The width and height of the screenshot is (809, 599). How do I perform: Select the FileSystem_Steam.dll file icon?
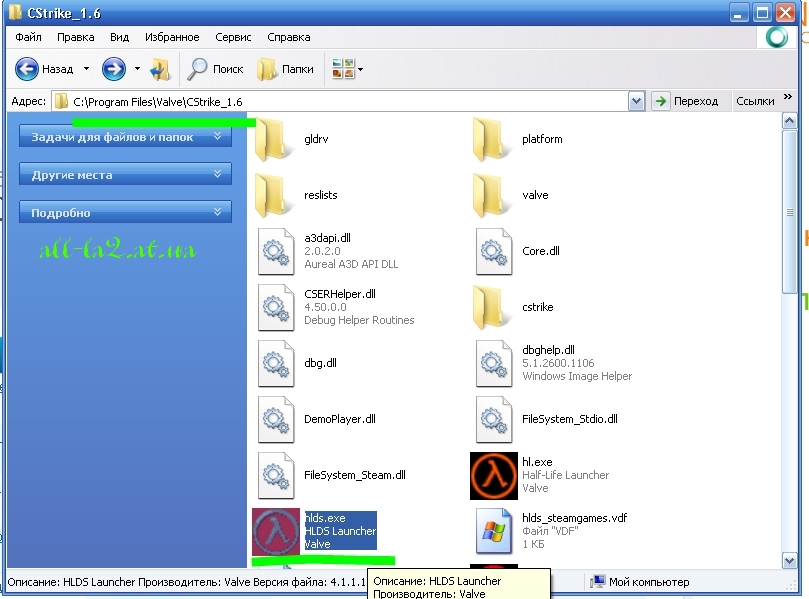click(276, 475)
